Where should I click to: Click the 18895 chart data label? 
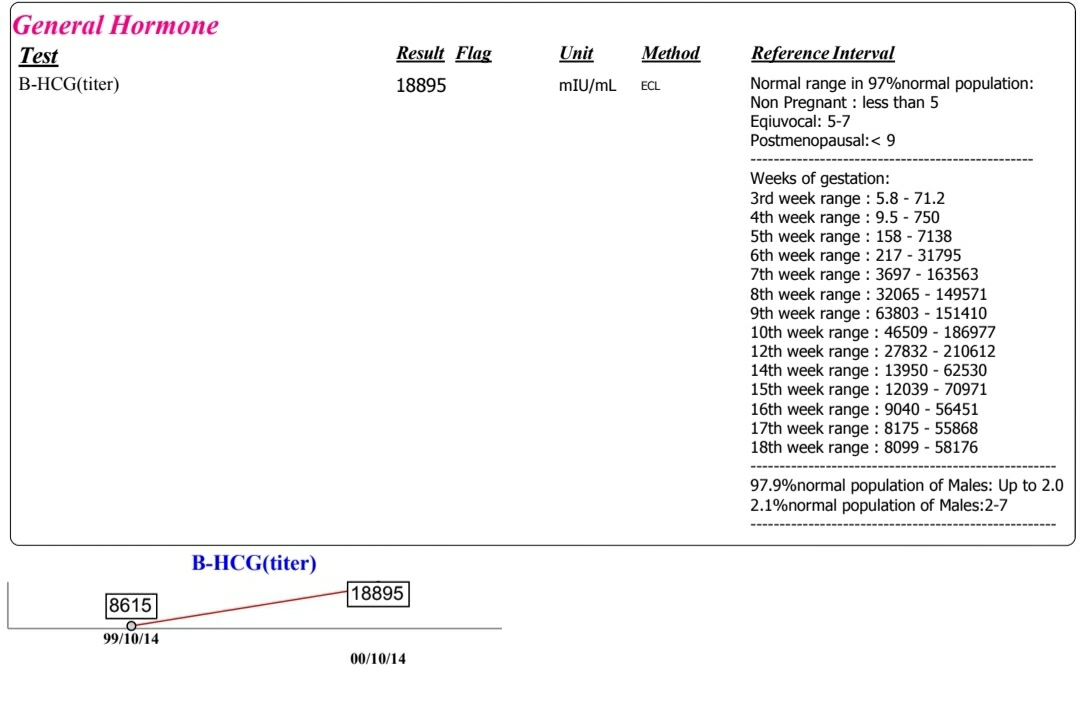click(x=377, y=593)
